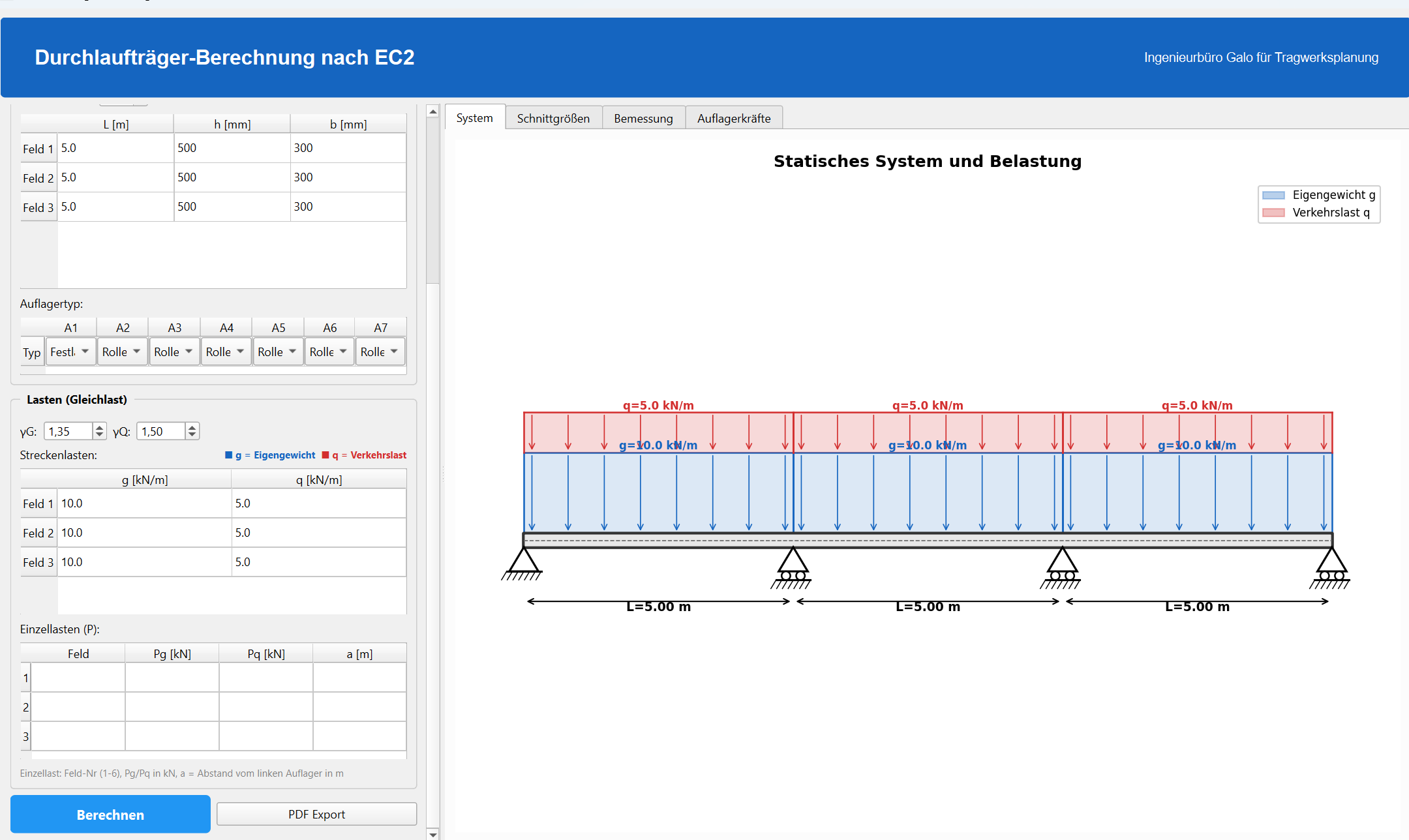
Task: Open the A2 support type dropdown
Action: (x=123, y=352)
